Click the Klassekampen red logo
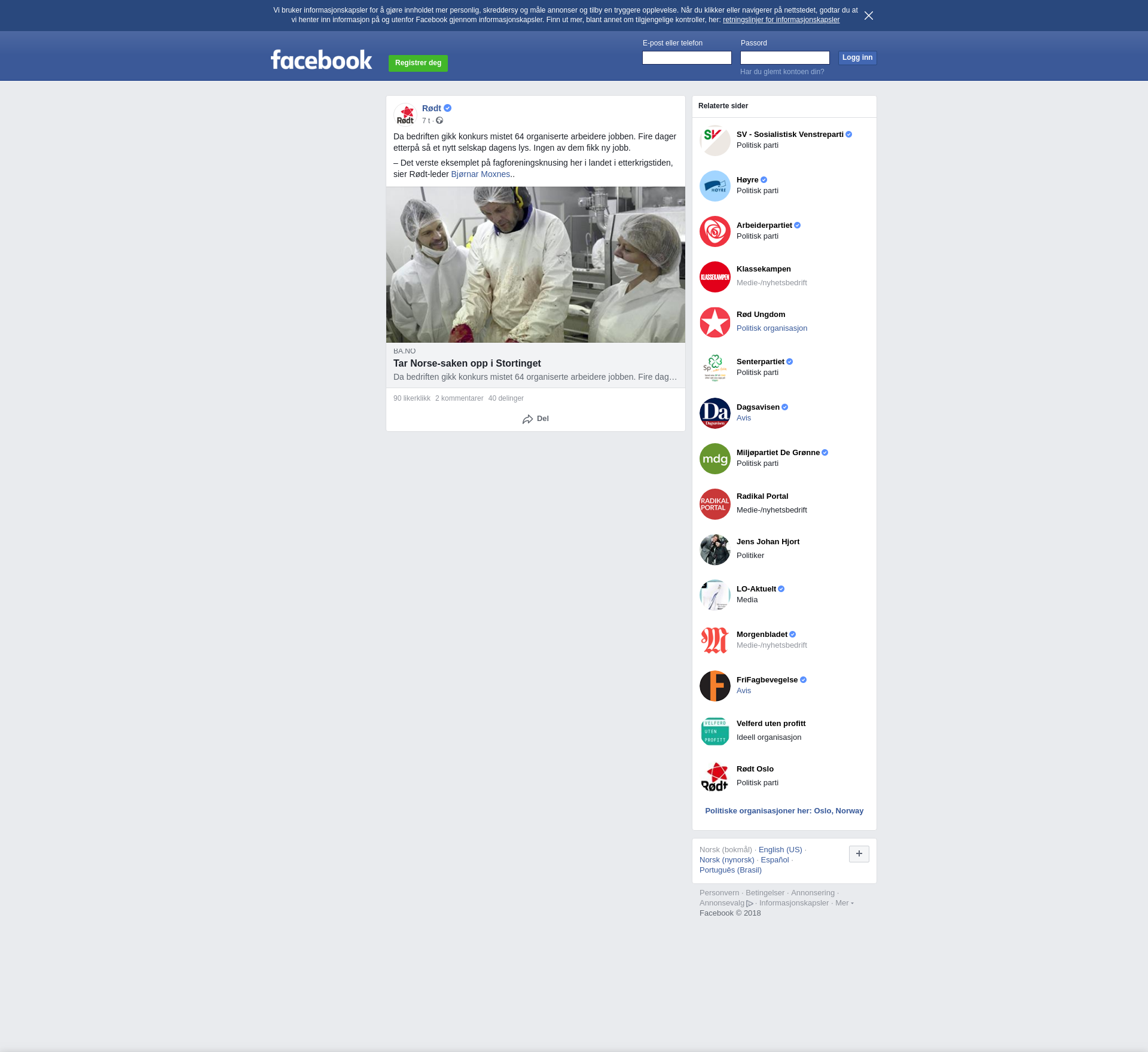This screenshot has height=1052, width=1148. coord(715,277)
